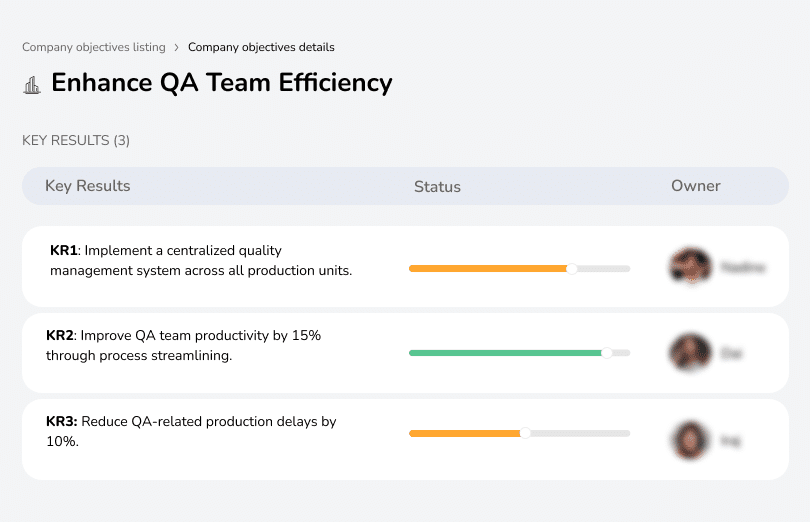Click the KEY RESULTS (3) heading
This screenshot has height=522, width=810.
click(76, 141)
